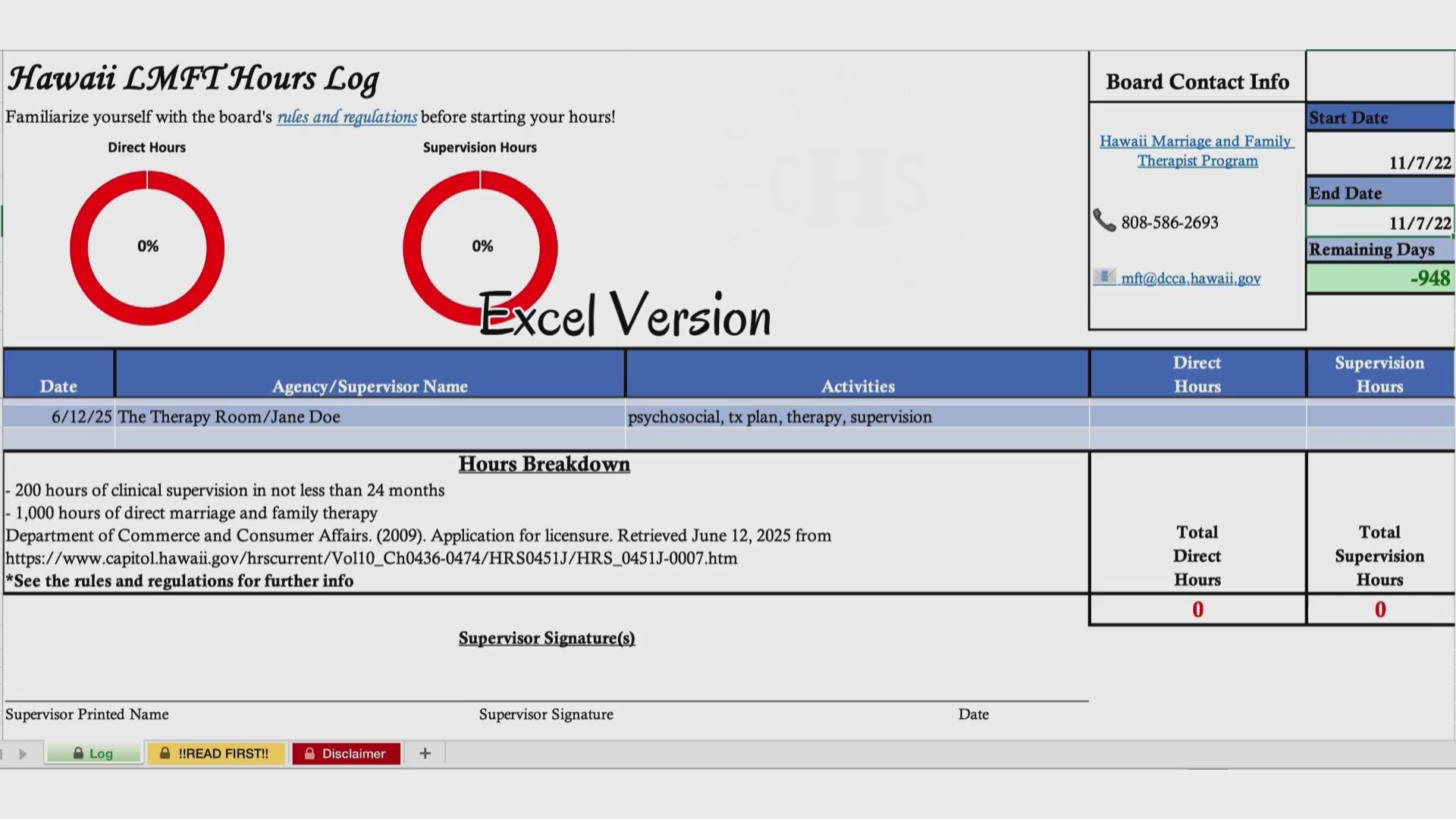Switch to the Log sheet tab
The height and width of the screenshot is (819, 1456).
pyautogui.click(x=93, y=753)
